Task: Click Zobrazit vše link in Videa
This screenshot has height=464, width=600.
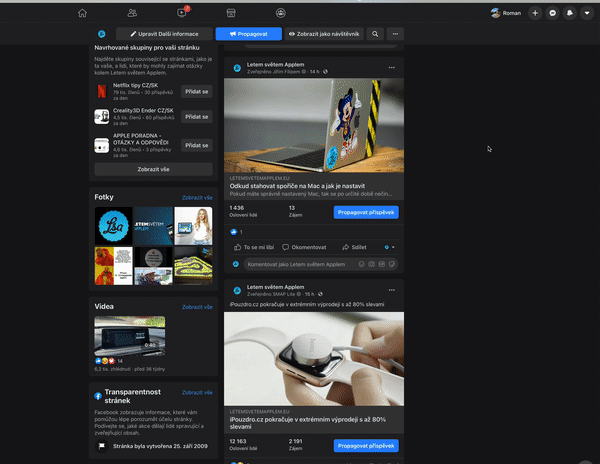Action: click(197, 307)
